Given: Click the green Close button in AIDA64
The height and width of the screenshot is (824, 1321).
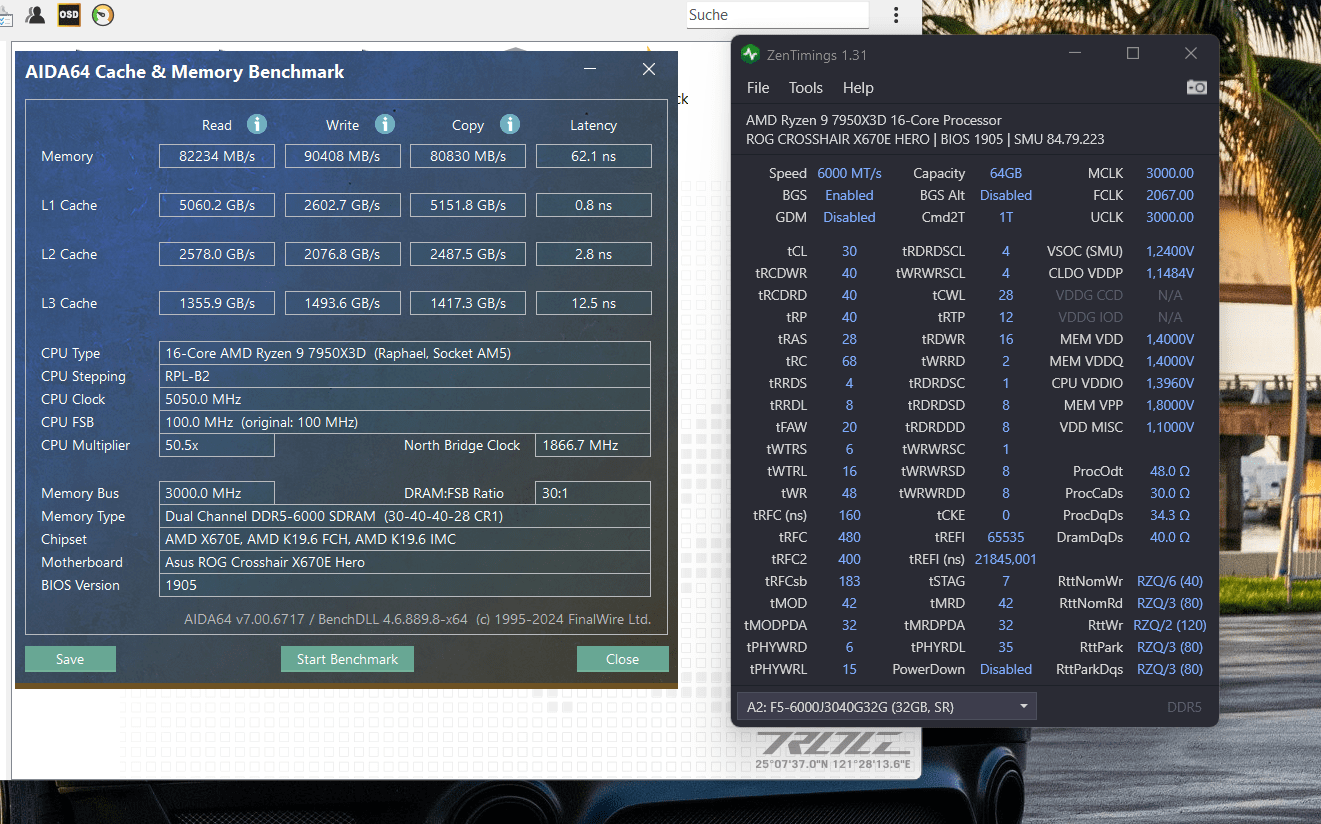Looking at the screenshot, I should [x=622, y=659].
